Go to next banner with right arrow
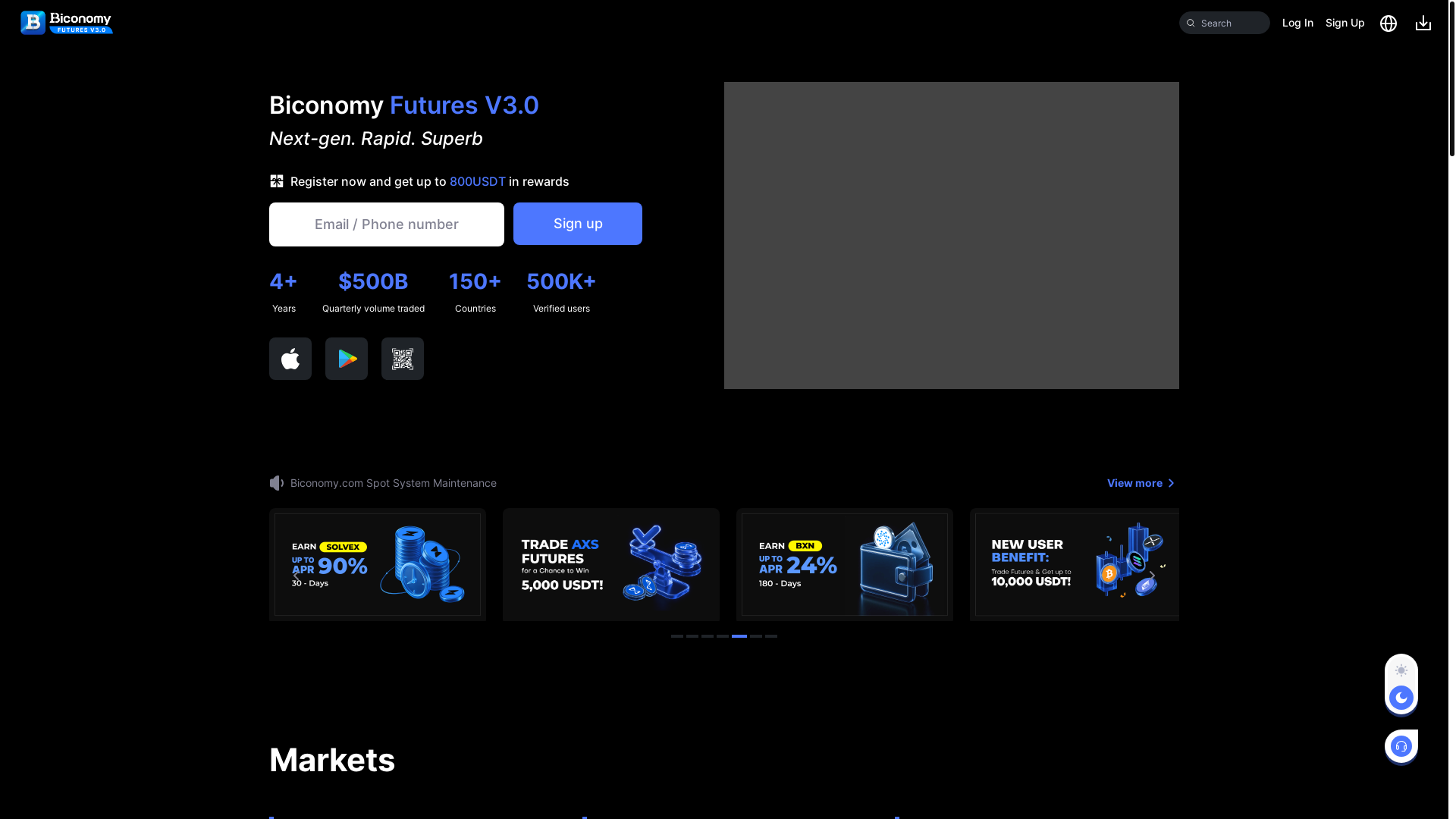Image resolution: width=1456 pixels, height=819 pixels. click(x=1152, y=576)
